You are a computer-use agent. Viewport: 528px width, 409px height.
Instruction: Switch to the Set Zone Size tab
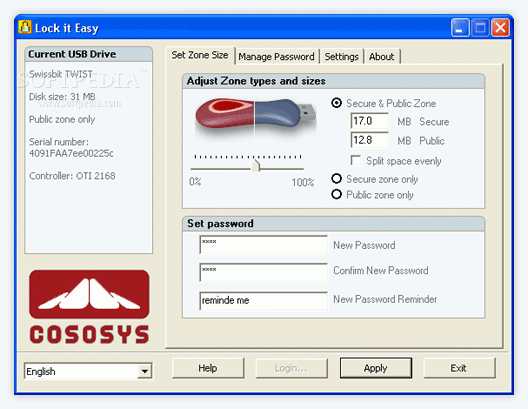pyautogui.click(x=200, y=55)
